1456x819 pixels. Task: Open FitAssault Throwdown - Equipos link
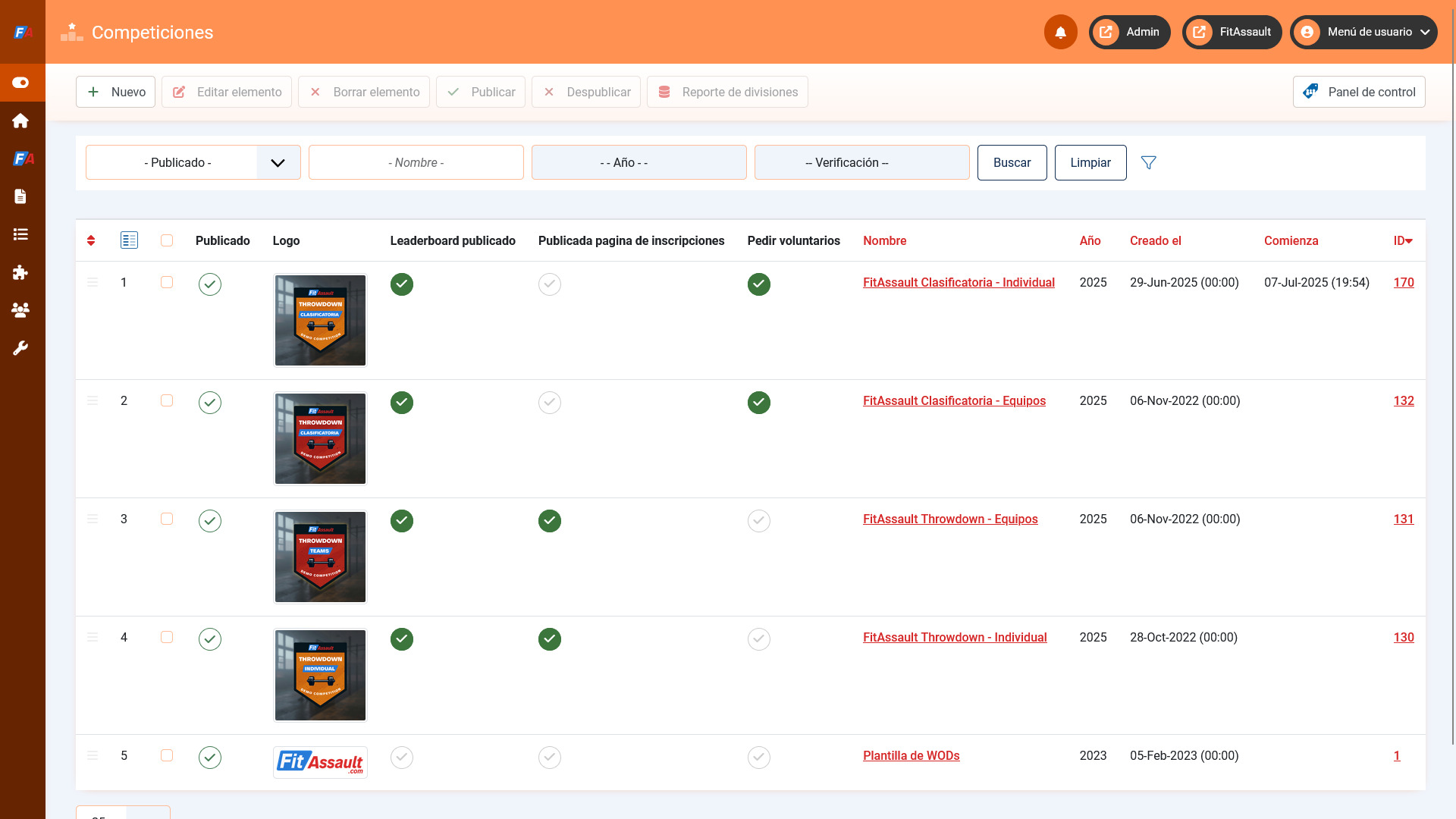click(950, 519)
